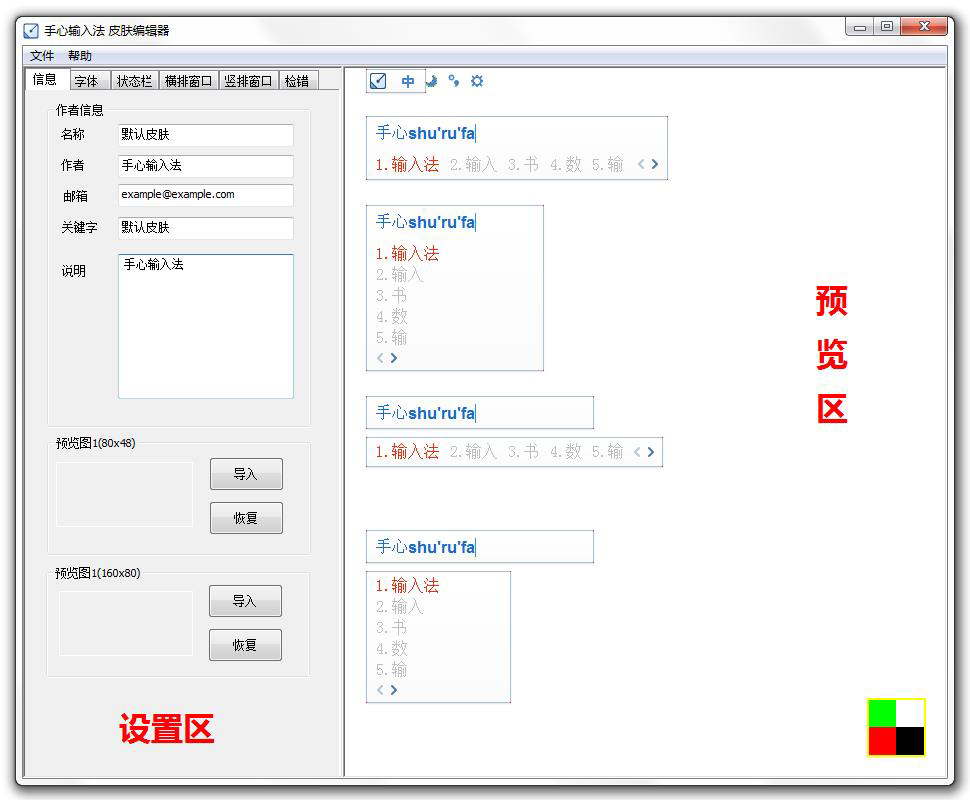Click the skin editor logo in title bar
Image resolution: width=970 pixels, height=800 pixels.
pos(30,30)
